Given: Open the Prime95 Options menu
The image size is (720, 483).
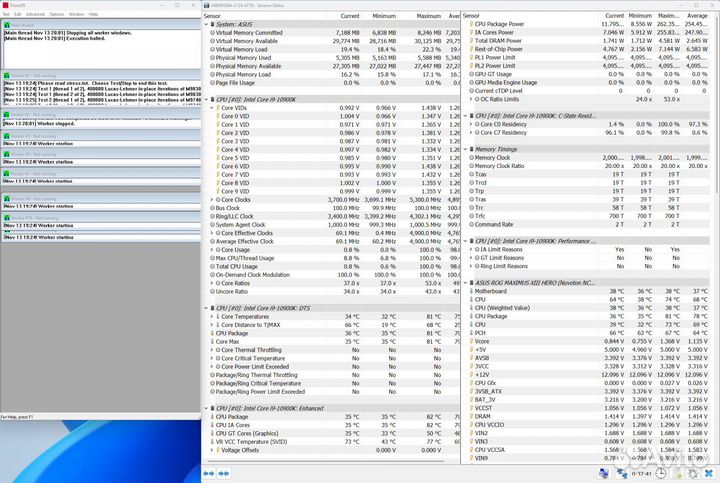Looking at the screenshot, I should pos(57,14).
